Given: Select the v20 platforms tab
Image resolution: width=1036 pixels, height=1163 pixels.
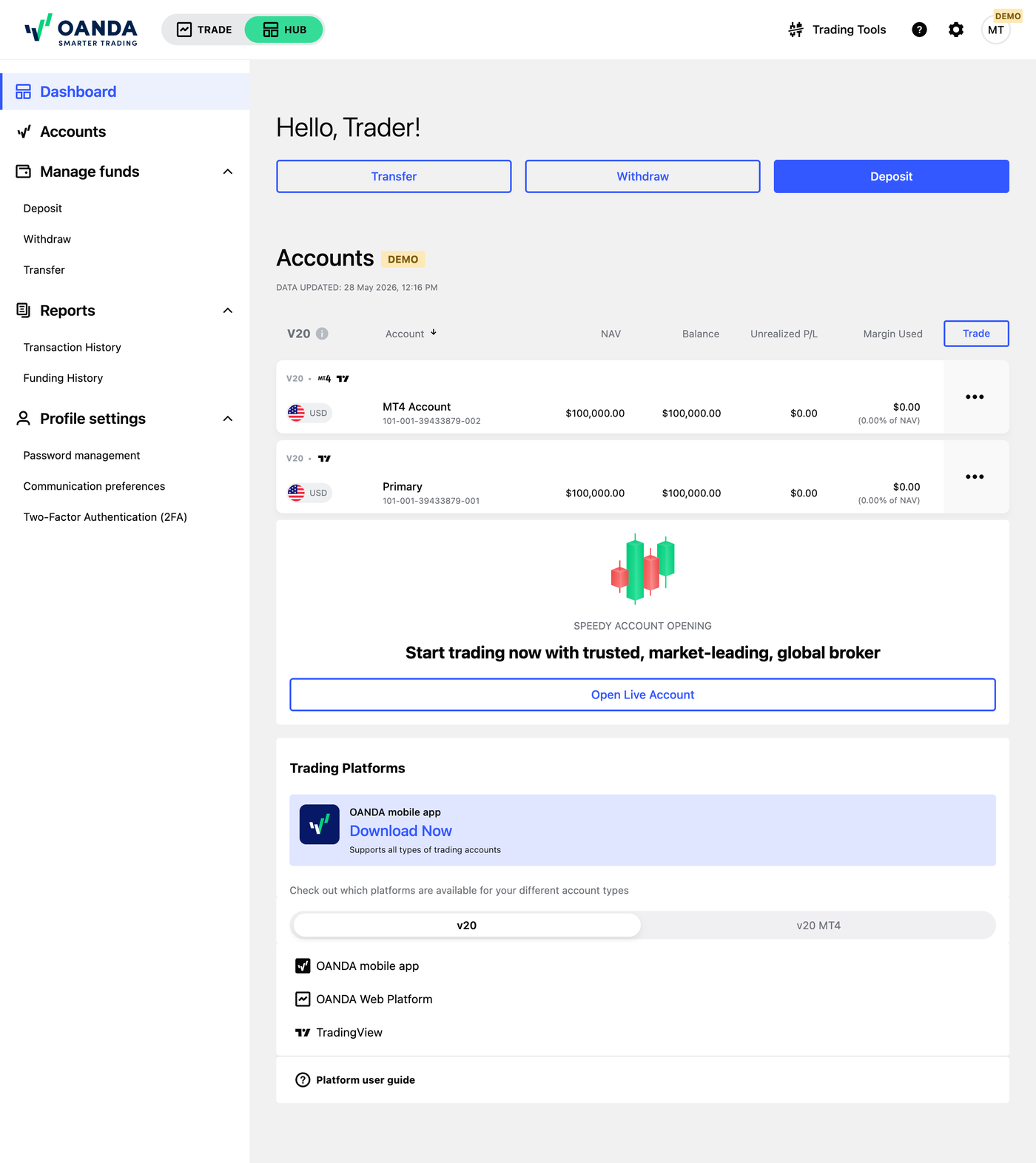Looking at the screenshot, I should (467, 926).
